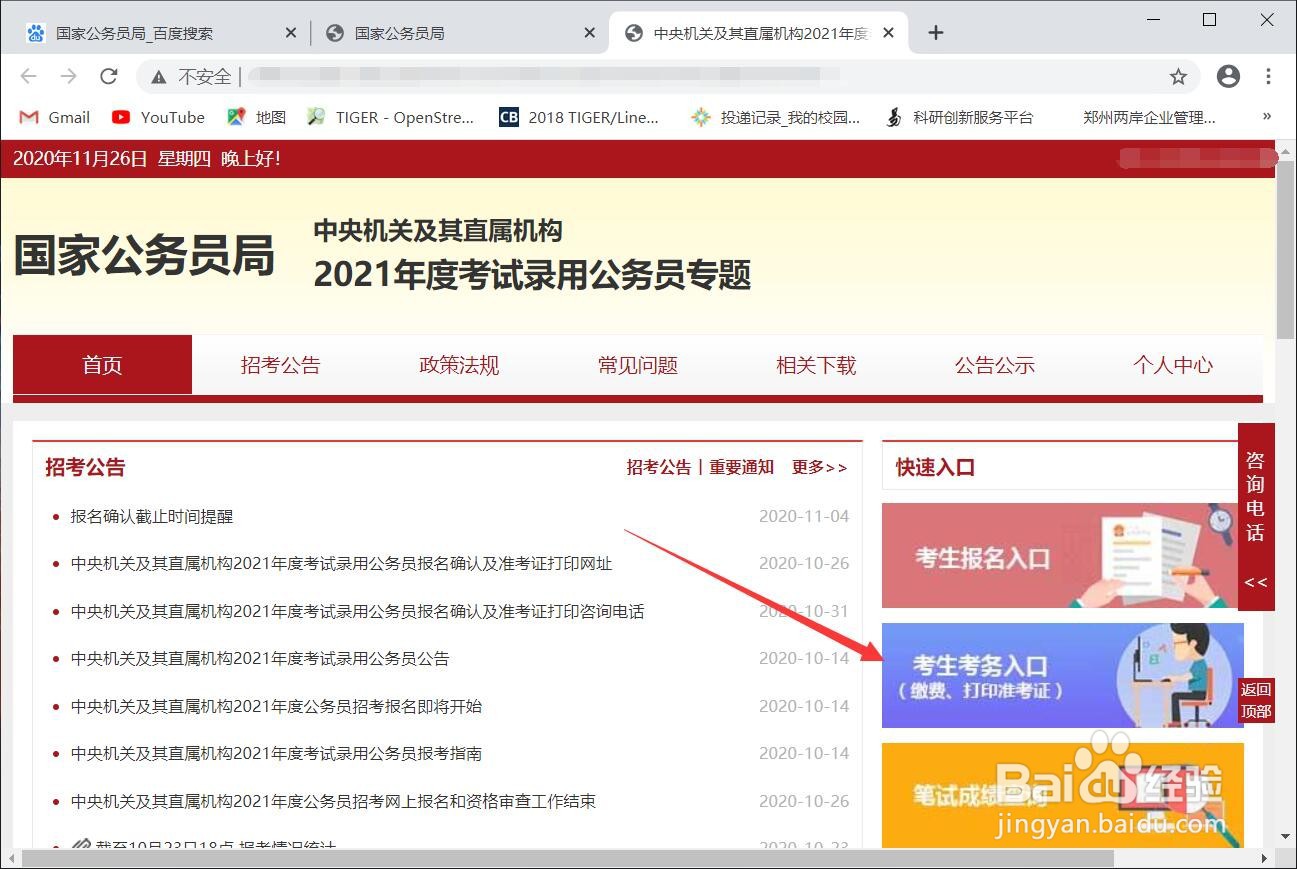Open 2018 TIGER/Line bookmark
Viewport: 1297px width, 869px height.
coord(579,117)
